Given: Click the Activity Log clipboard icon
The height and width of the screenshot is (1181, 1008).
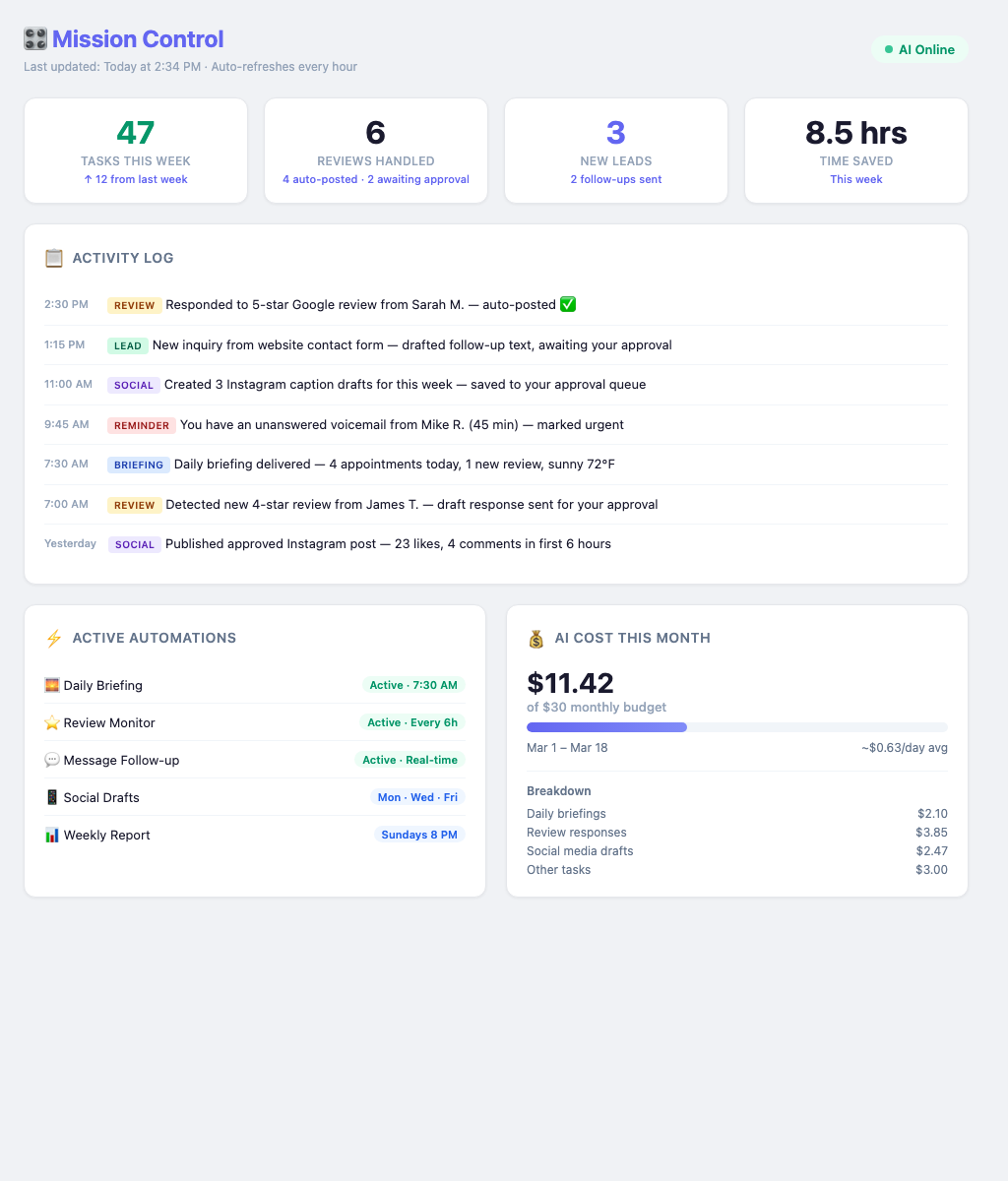Looking at the screenshot, I should [54, 258].
